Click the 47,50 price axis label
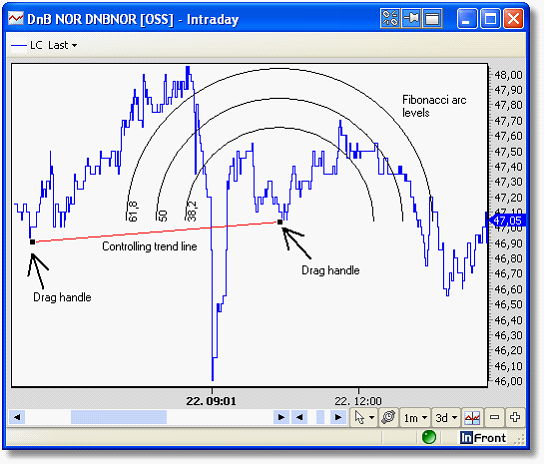 pos(508,152)
